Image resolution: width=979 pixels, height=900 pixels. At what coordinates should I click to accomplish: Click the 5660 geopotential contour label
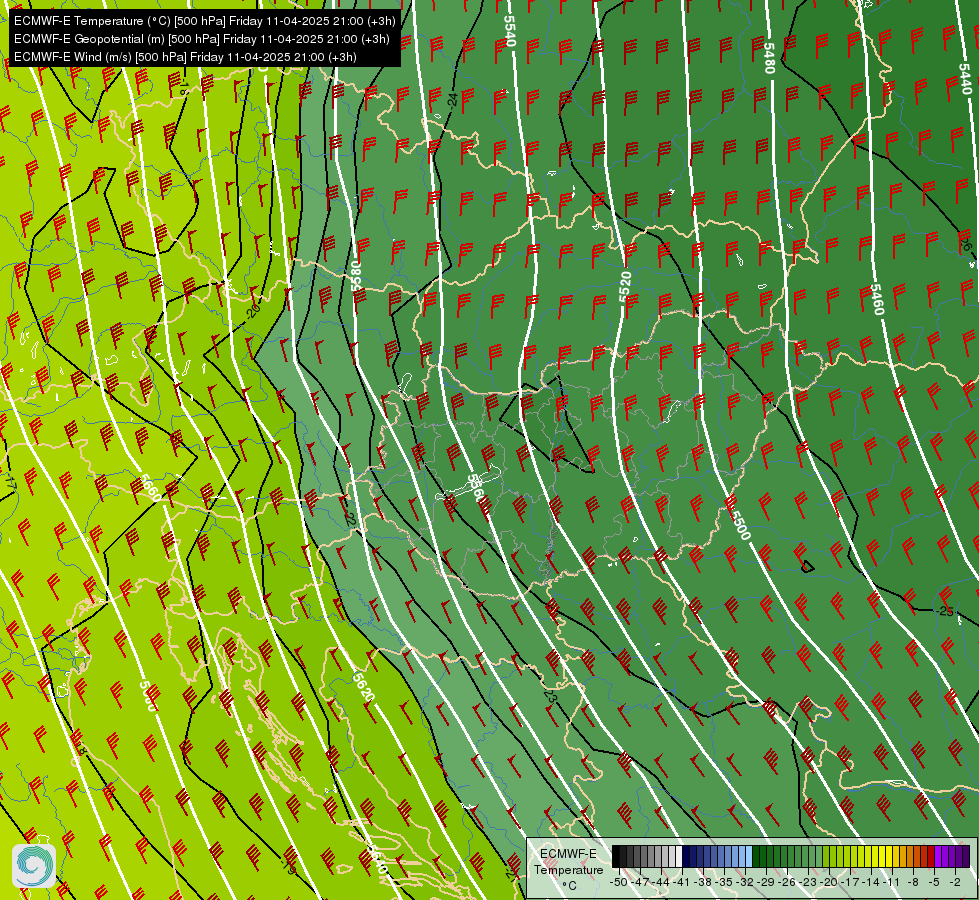click(151, 488)
